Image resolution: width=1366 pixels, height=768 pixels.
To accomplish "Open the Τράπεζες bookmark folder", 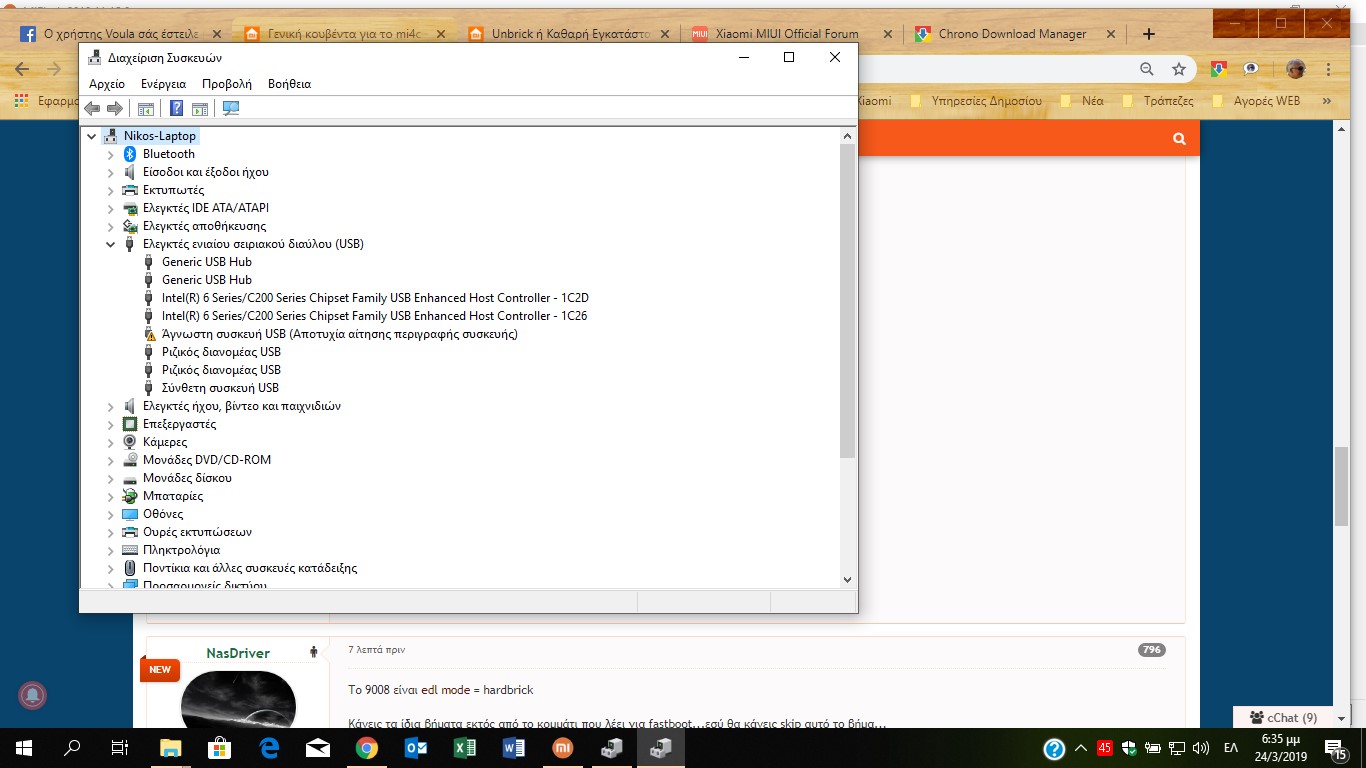I will click(1158, 101).
